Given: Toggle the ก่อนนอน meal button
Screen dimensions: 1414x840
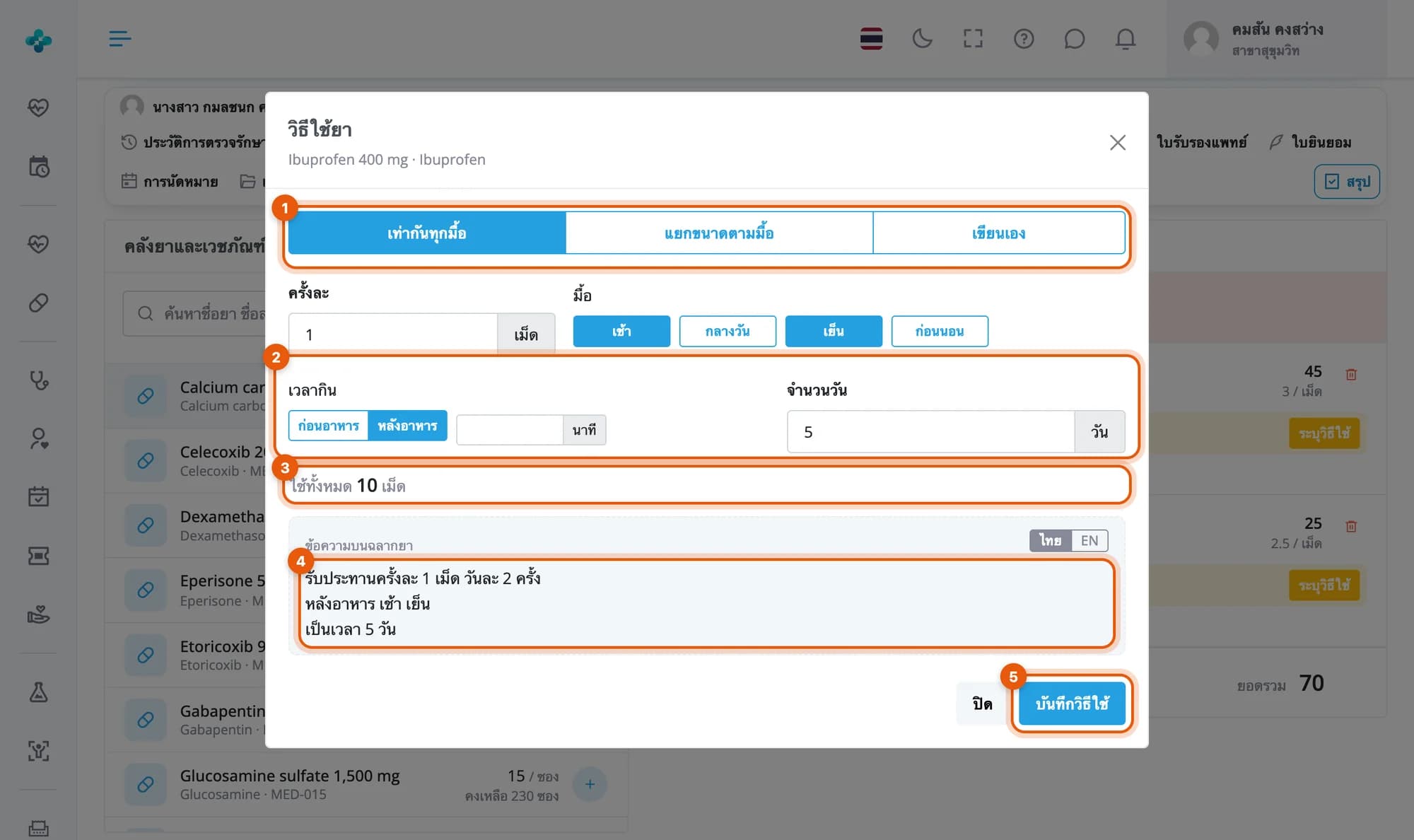Looking at the screenshot, I should (940, 331).
